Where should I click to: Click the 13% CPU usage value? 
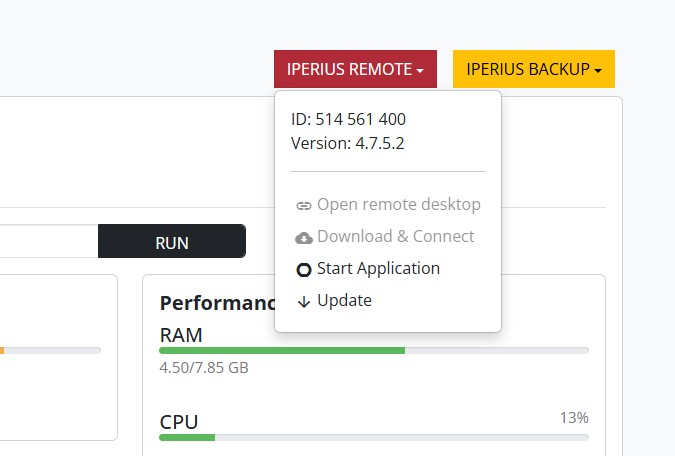(x=574, y=417)
